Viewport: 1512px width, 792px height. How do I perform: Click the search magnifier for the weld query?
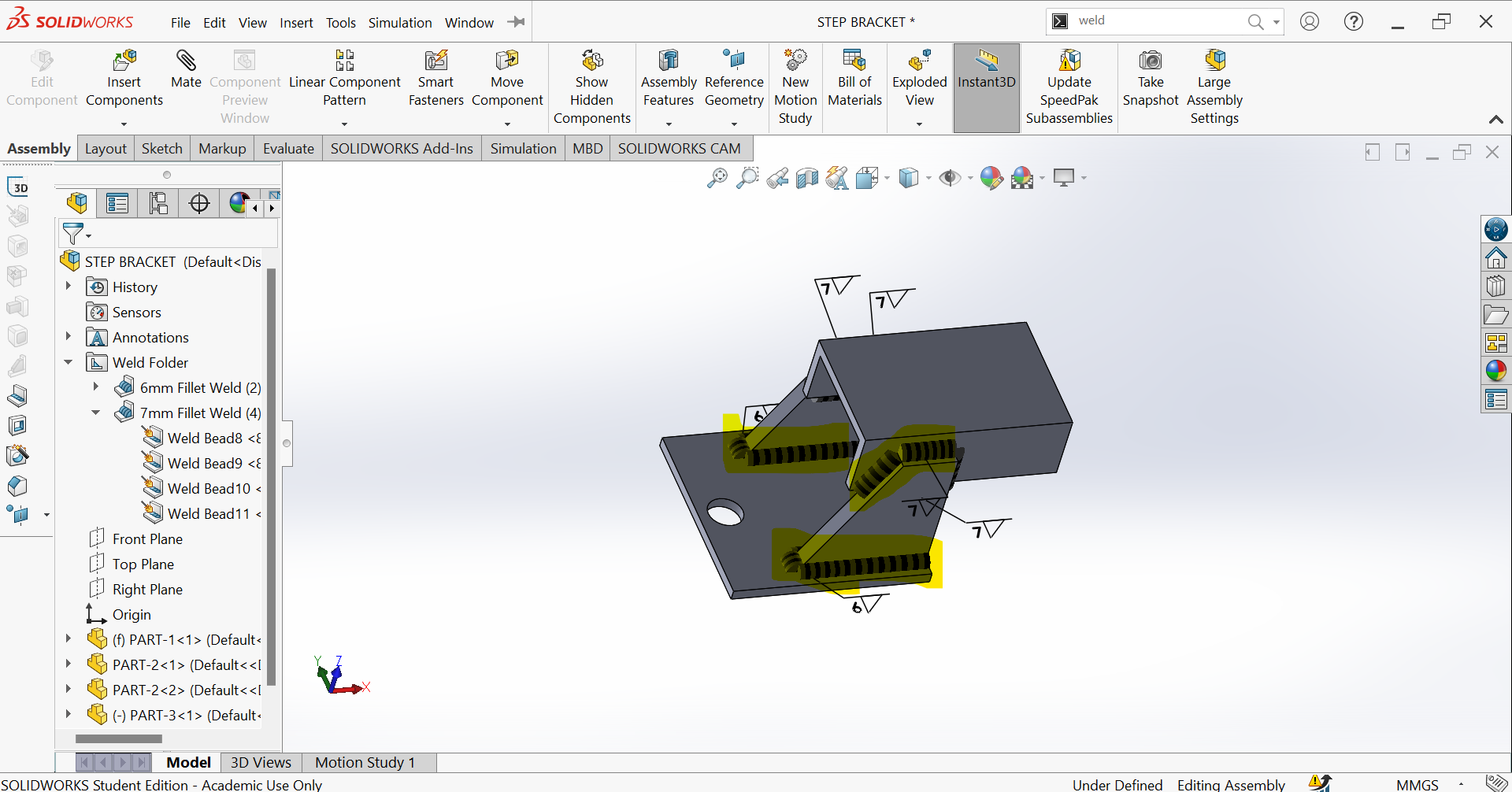point(1254,21)
